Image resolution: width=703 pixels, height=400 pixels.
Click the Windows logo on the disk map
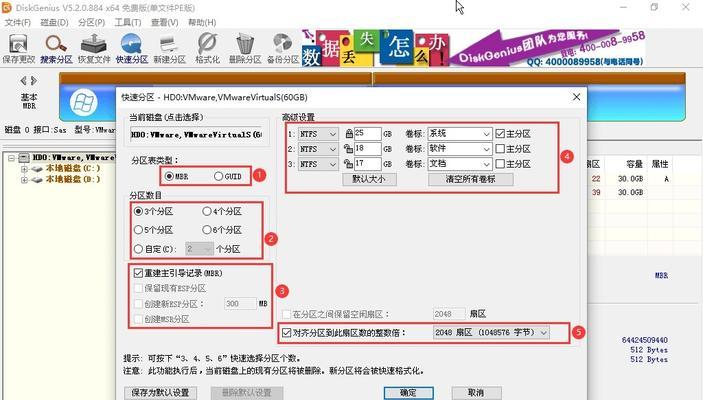click(x=83, y=102)
